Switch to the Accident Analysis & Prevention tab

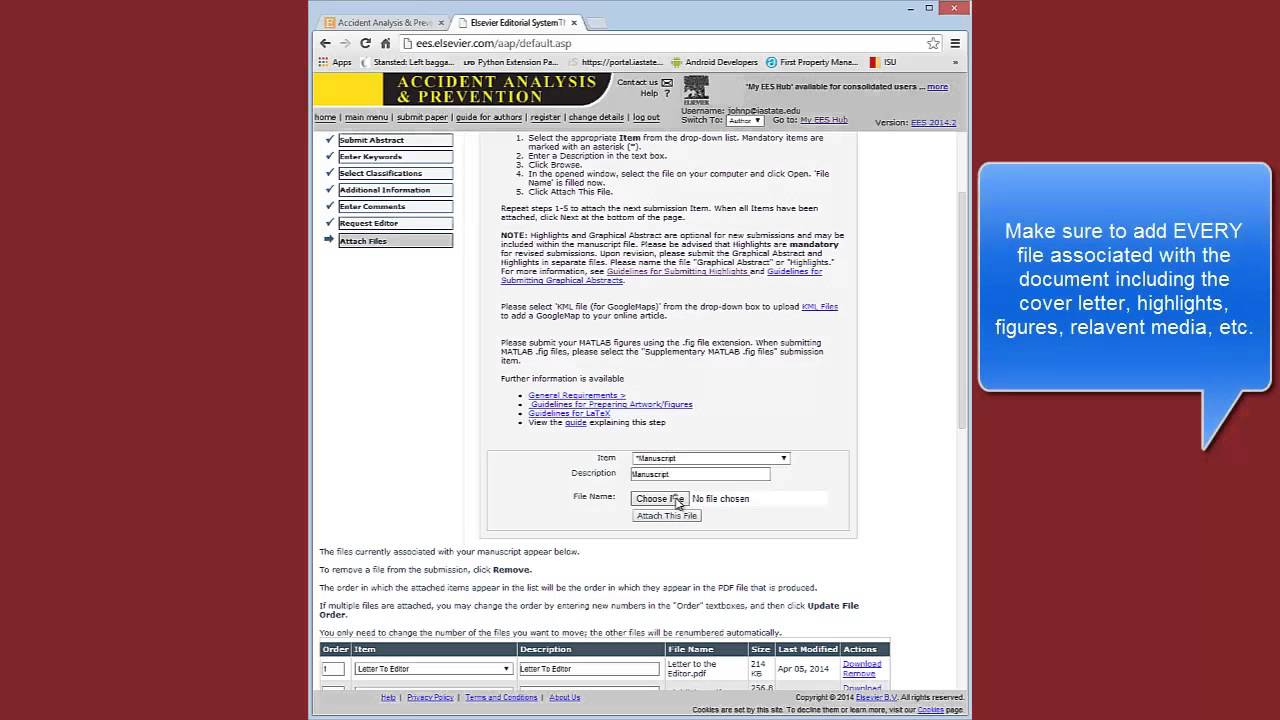point(384,22)
